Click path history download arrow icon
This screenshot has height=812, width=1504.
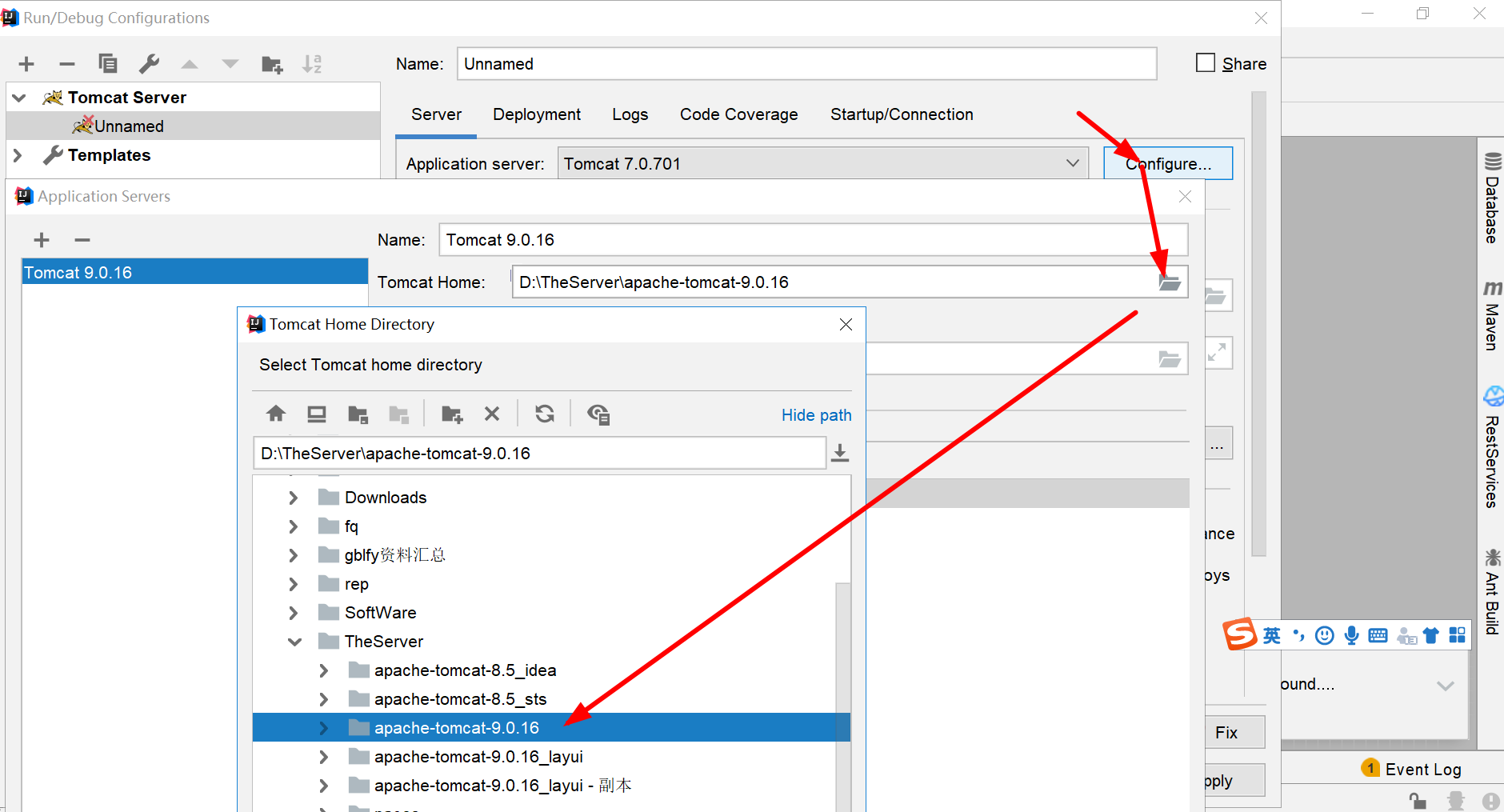tap(840, 454)
